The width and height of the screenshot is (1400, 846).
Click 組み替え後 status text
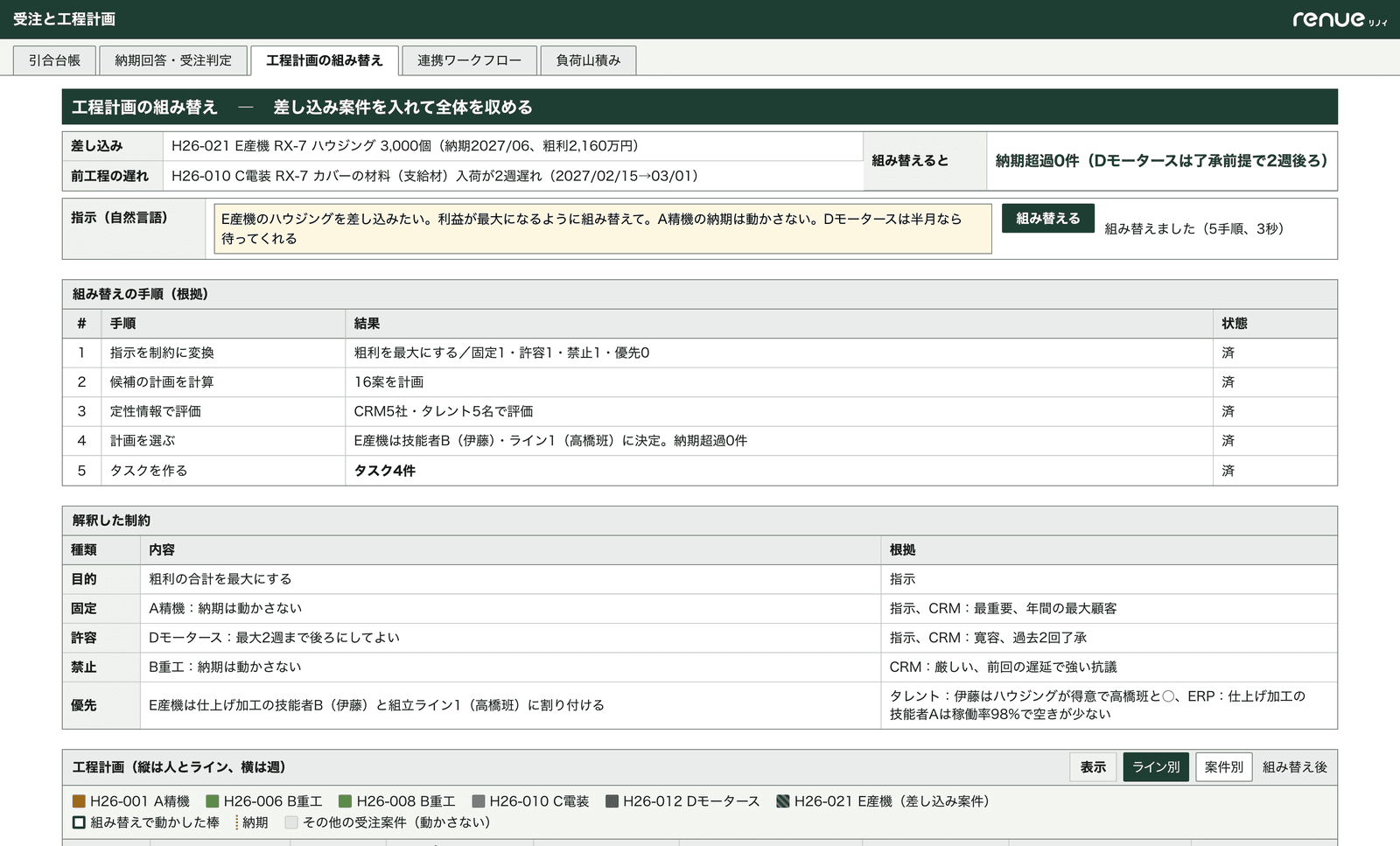pos(1294,767)
